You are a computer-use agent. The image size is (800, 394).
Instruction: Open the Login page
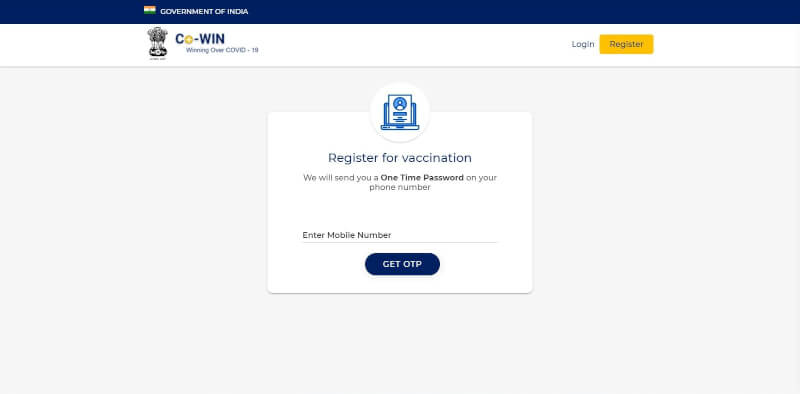583,44
